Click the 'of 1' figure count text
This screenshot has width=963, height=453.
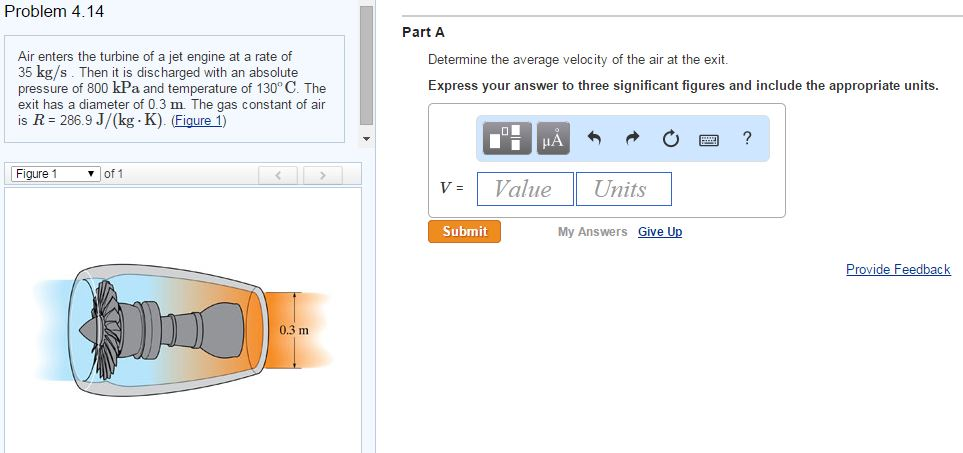pyautogui.click(x=114, y=174)
